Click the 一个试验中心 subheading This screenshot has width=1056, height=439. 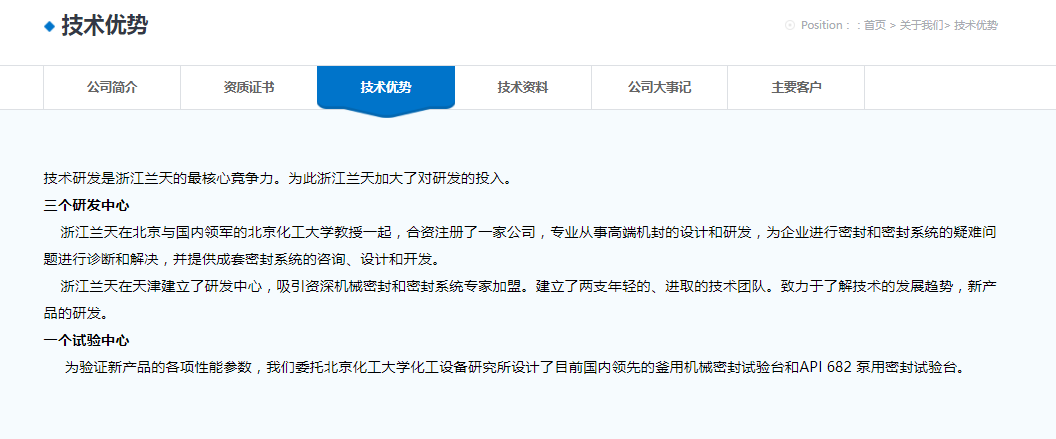(86, 340)
